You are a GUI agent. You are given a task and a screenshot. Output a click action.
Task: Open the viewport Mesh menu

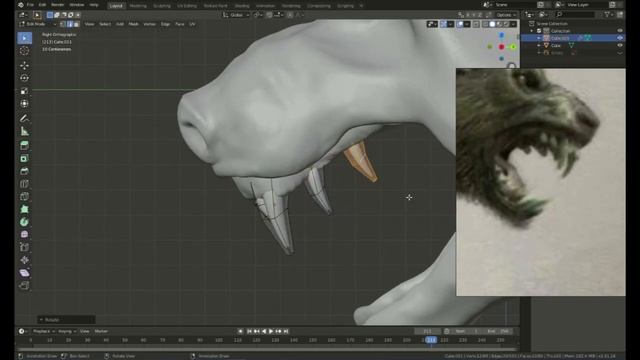(133, 24)
